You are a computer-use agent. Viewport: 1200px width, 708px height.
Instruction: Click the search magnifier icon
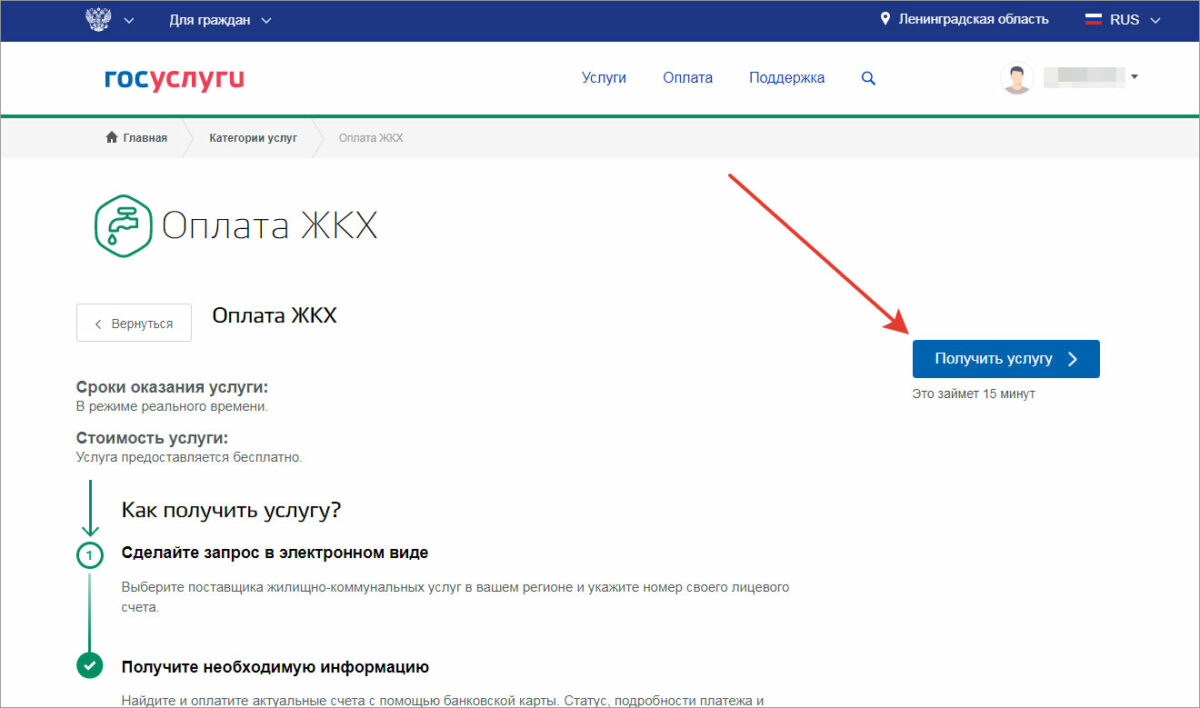(868, 78)
